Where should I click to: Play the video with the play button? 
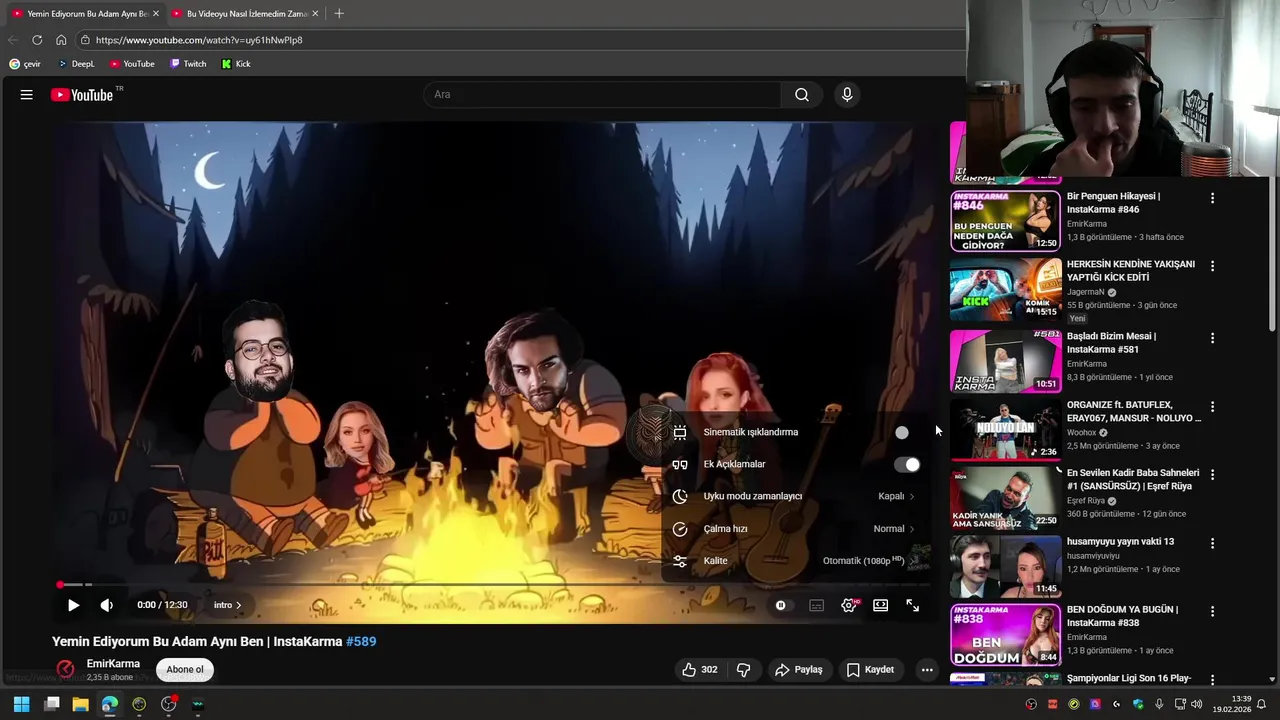pos(73,605)
